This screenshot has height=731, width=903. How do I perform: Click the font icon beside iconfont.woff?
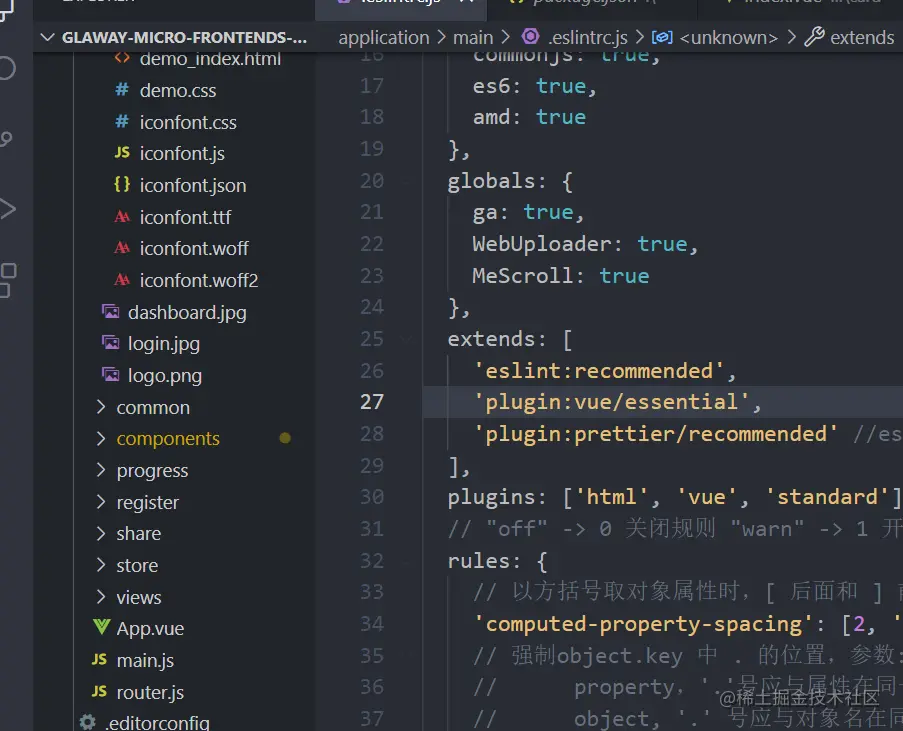(122, 248)
